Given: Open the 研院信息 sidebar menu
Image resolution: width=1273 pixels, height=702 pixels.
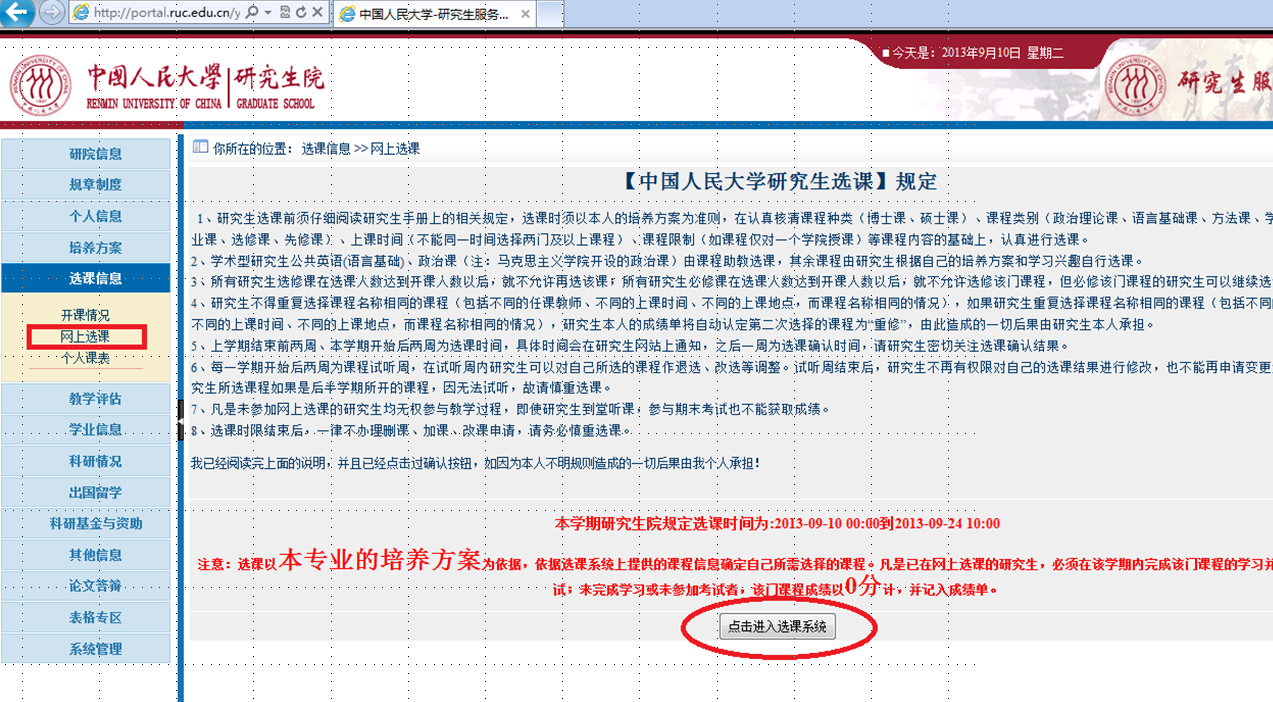Looking at the screenshot, I should pos(86,154).
